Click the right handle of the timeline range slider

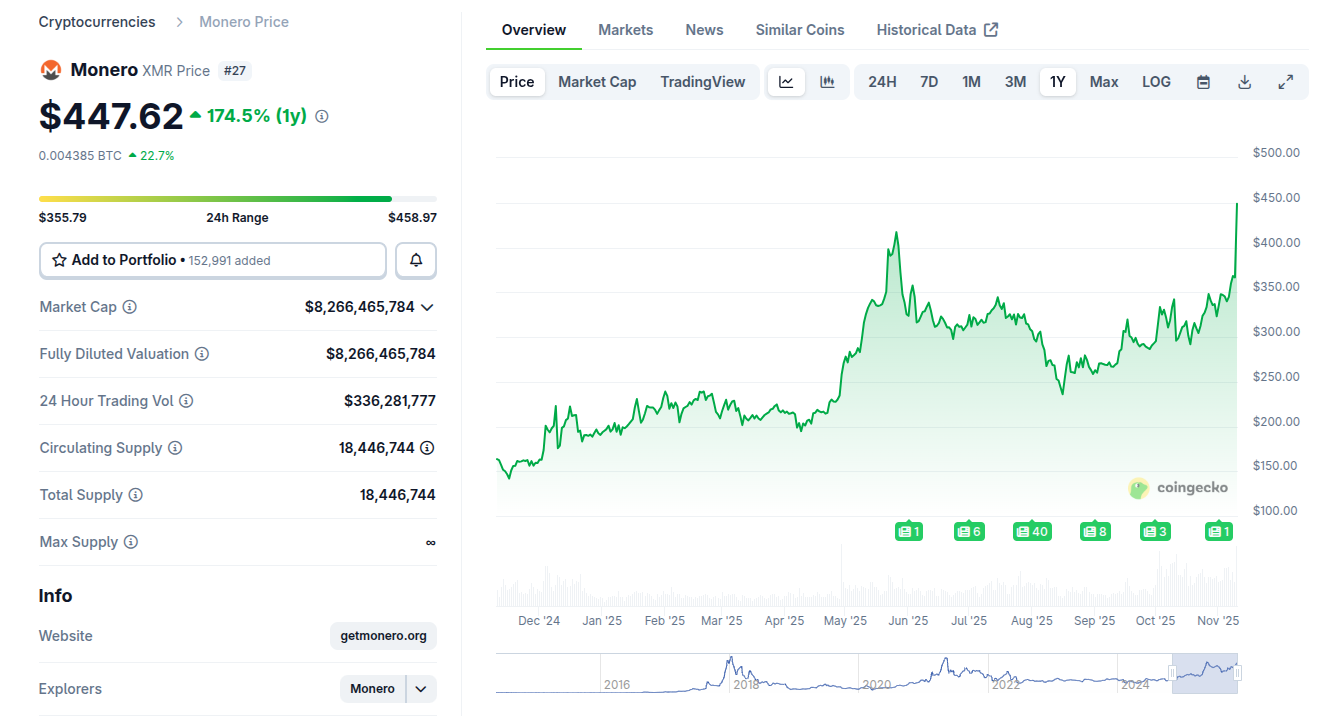click(x=1237, y=674)
